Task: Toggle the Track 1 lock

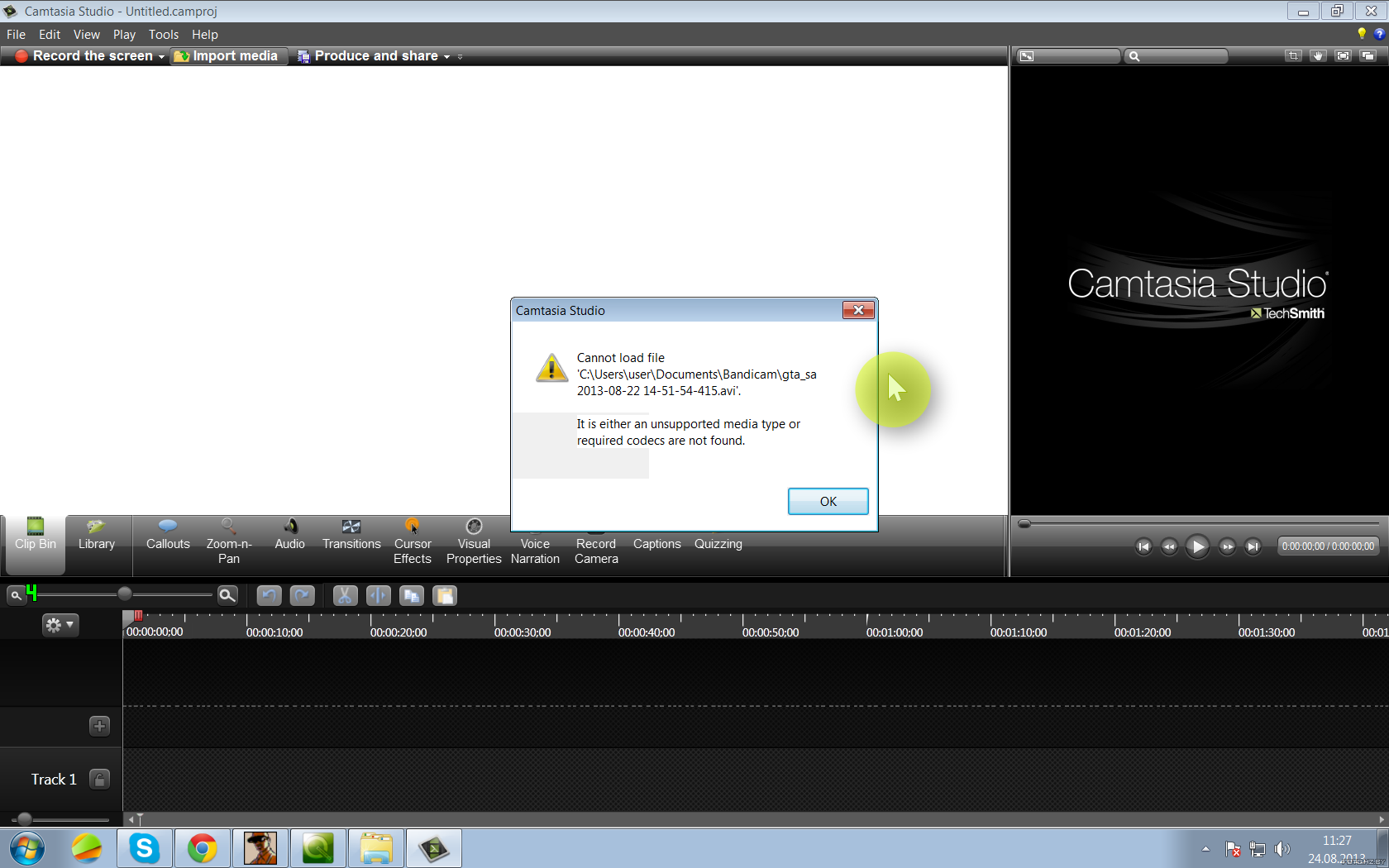Action: point(99,780)
